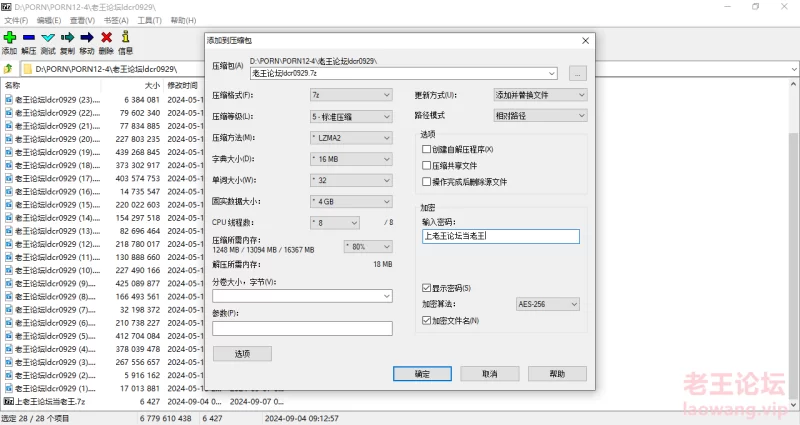Click the Name (名称) column header
Screen dimensions: 800x425
pos(13,85)
